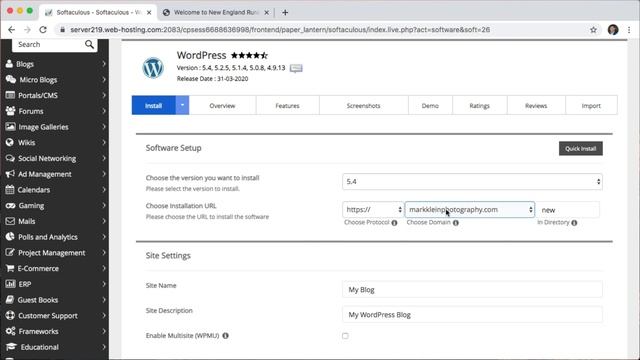The height and width of the screenshot is (360, 640).
Task: Click the Project Management edit icon
Action: coord(10,252)
